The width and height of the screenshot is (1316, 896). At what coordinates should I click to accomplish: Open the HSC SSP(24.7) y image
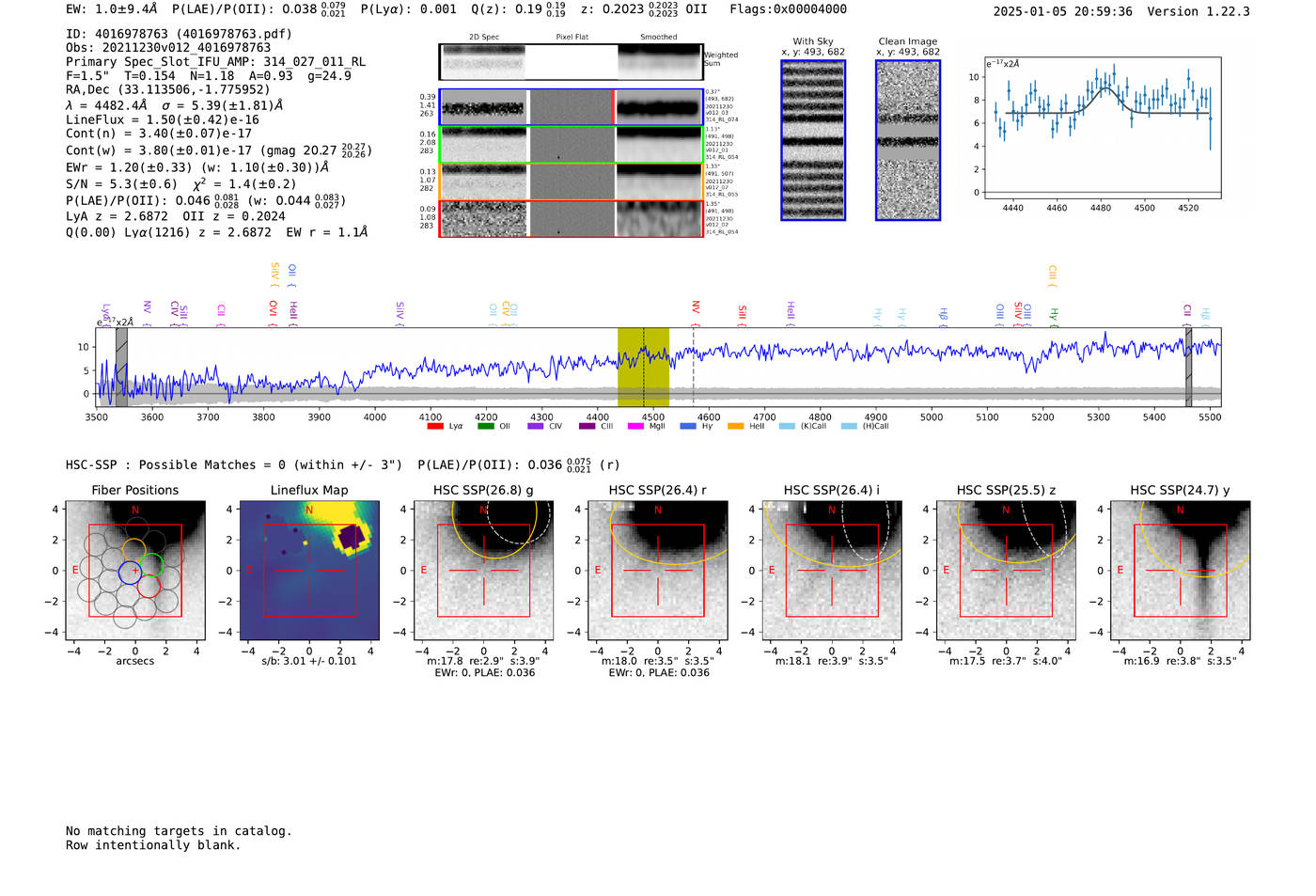[x=1181, y=571]
